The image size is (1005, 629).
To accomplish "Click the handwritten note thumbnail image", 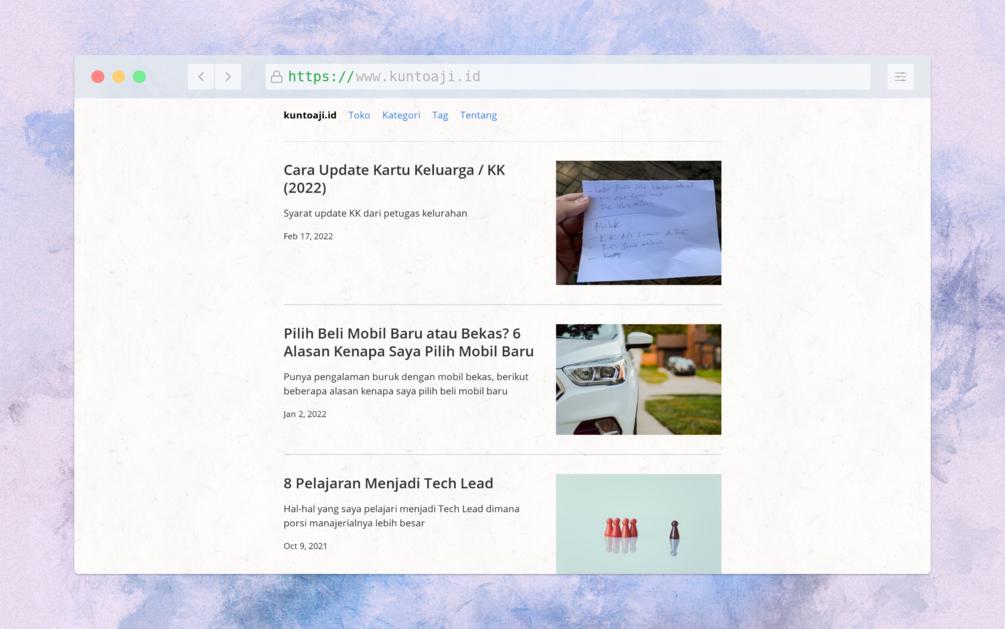I will coord(638,222).
